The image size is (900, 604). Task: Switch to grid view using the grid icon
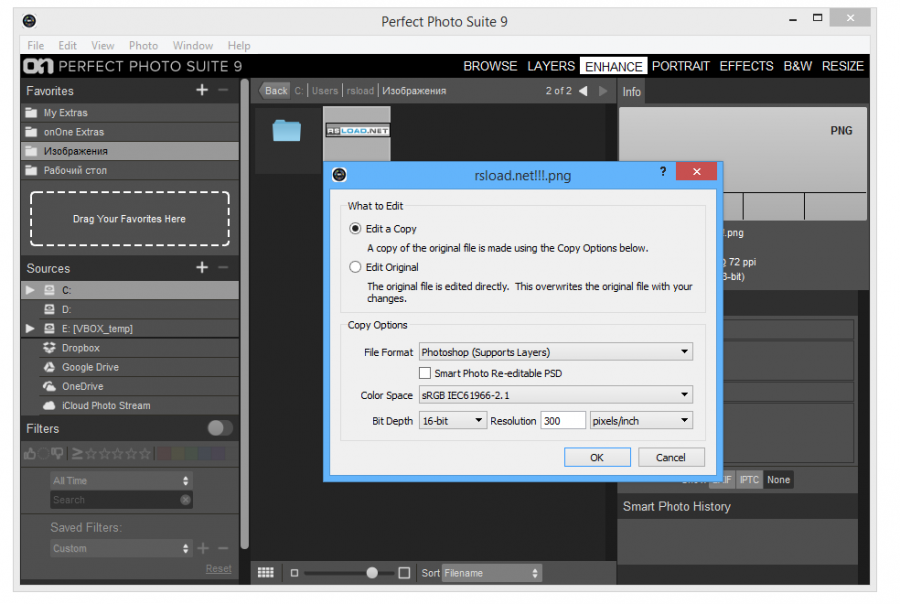pos(266,572)
